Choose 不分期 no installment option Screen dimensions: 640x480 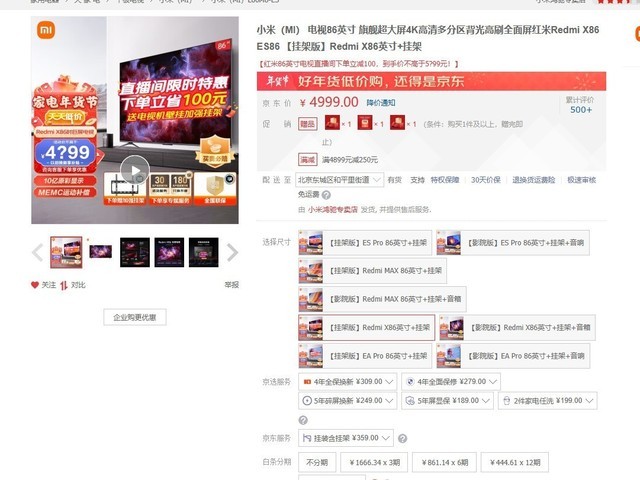[317, 462]
